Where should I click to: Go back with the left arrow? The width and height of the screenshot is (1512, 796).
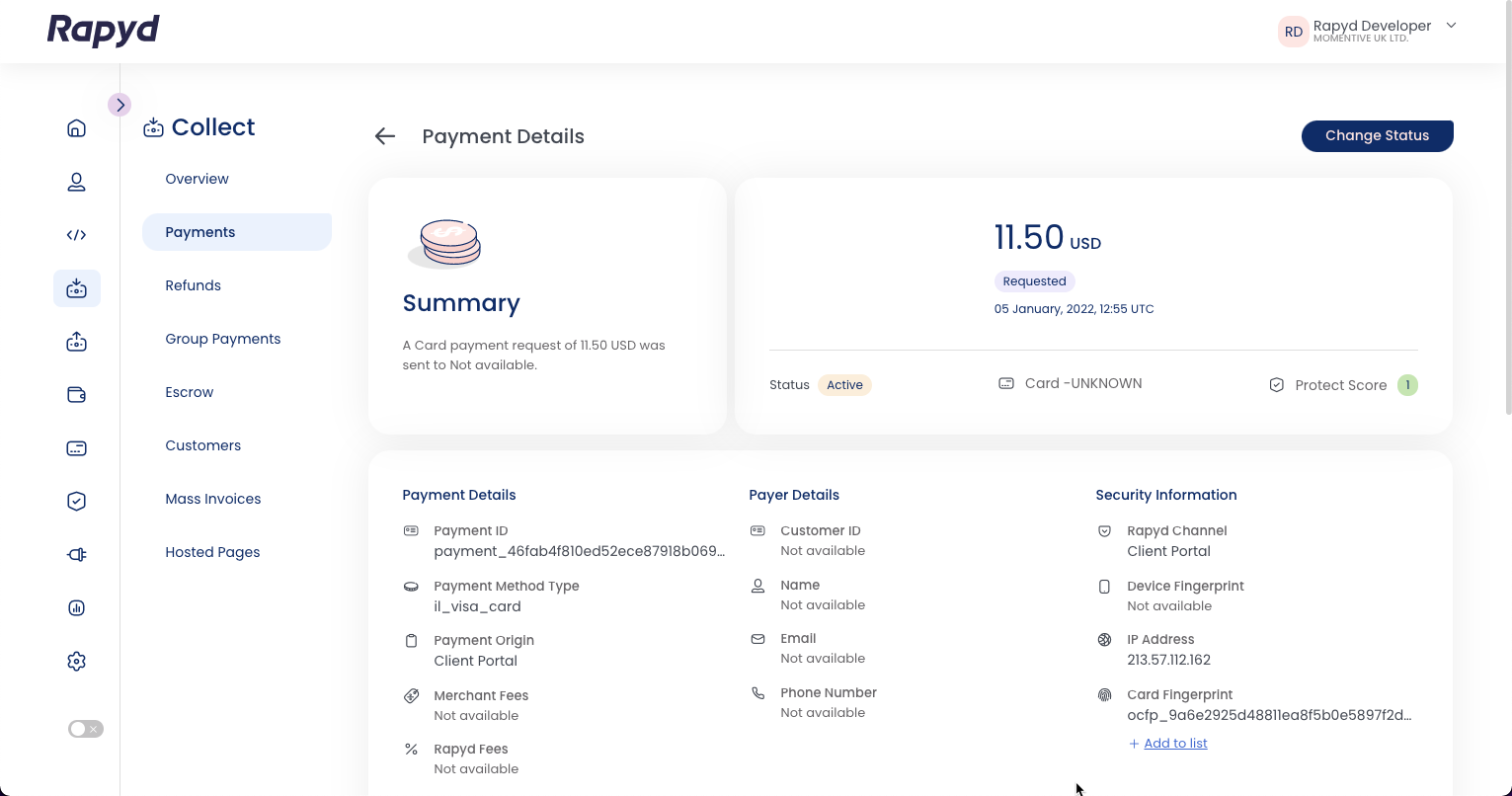pos(385,136)
